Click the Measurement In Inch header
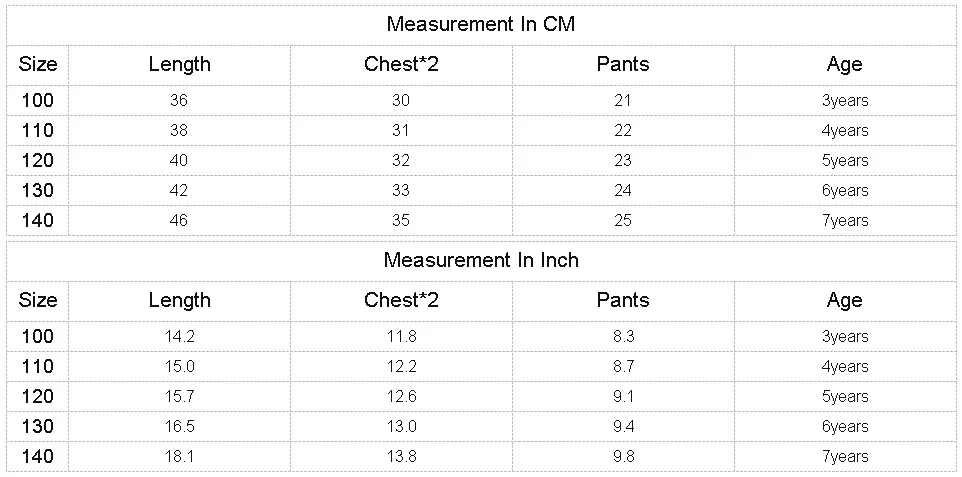962x477 pixels. tap(481, 260)
